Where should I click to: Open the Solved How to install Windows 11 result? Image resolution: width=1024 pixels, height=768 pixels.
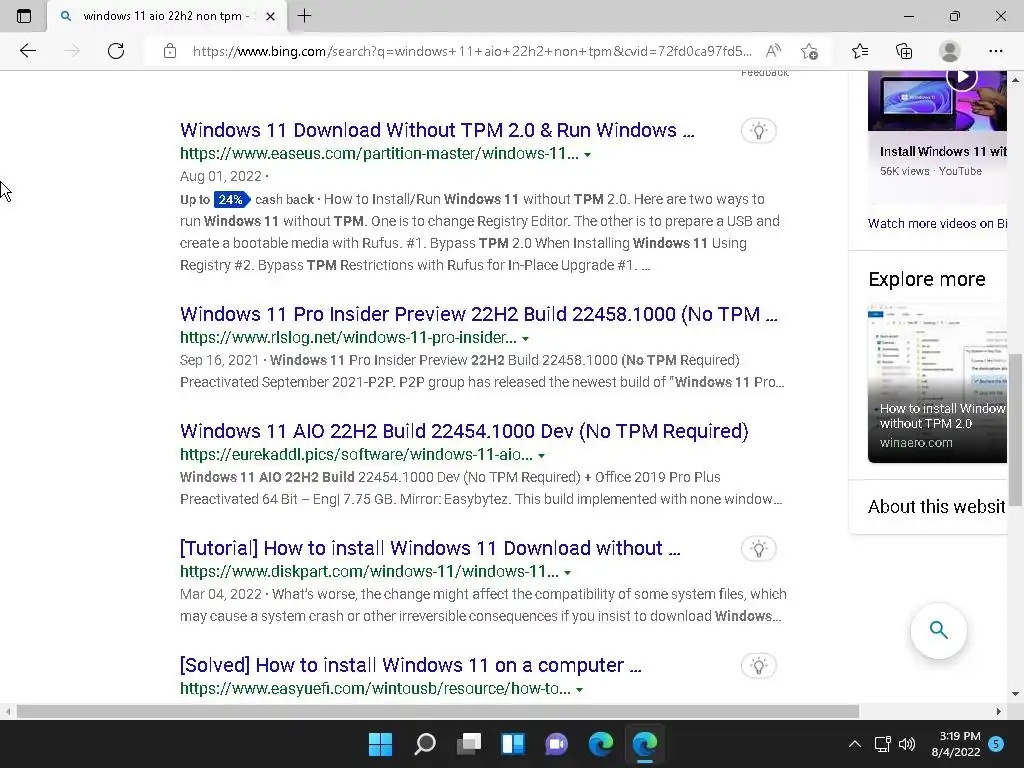pos(410,665)
